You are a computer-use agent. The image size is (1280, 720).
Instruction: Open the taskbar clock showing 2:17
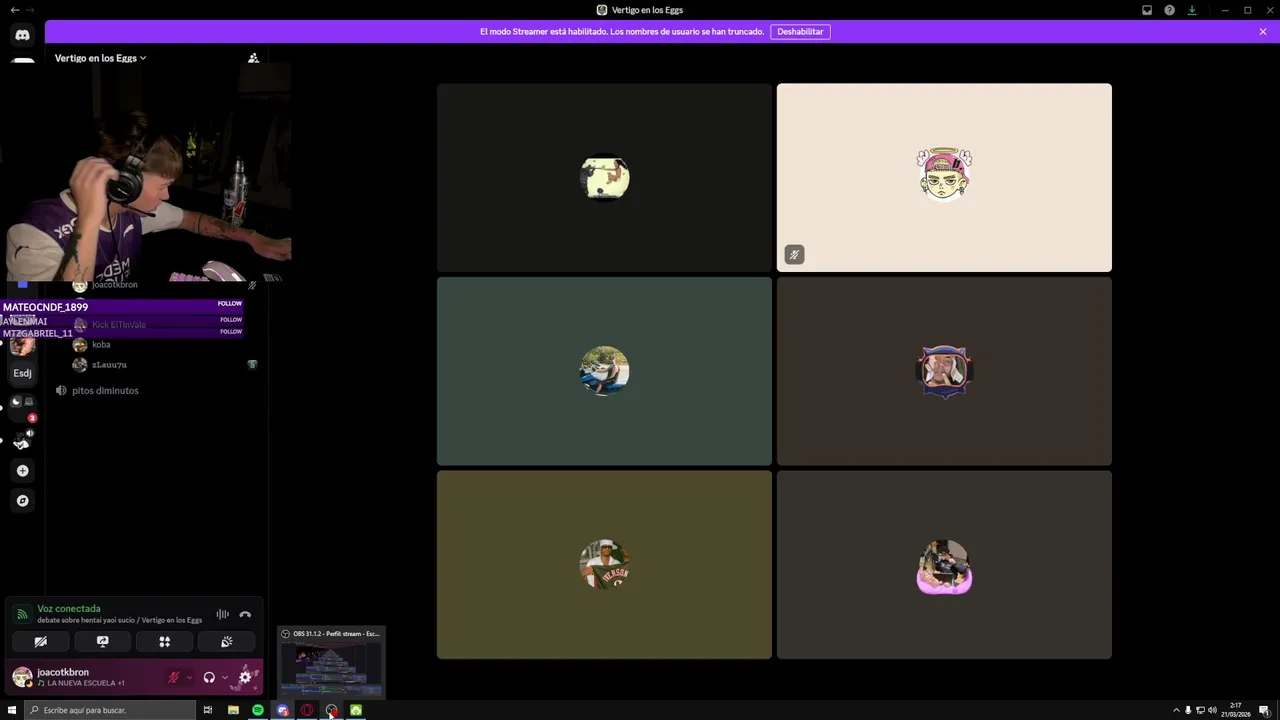pos(1236,710)
